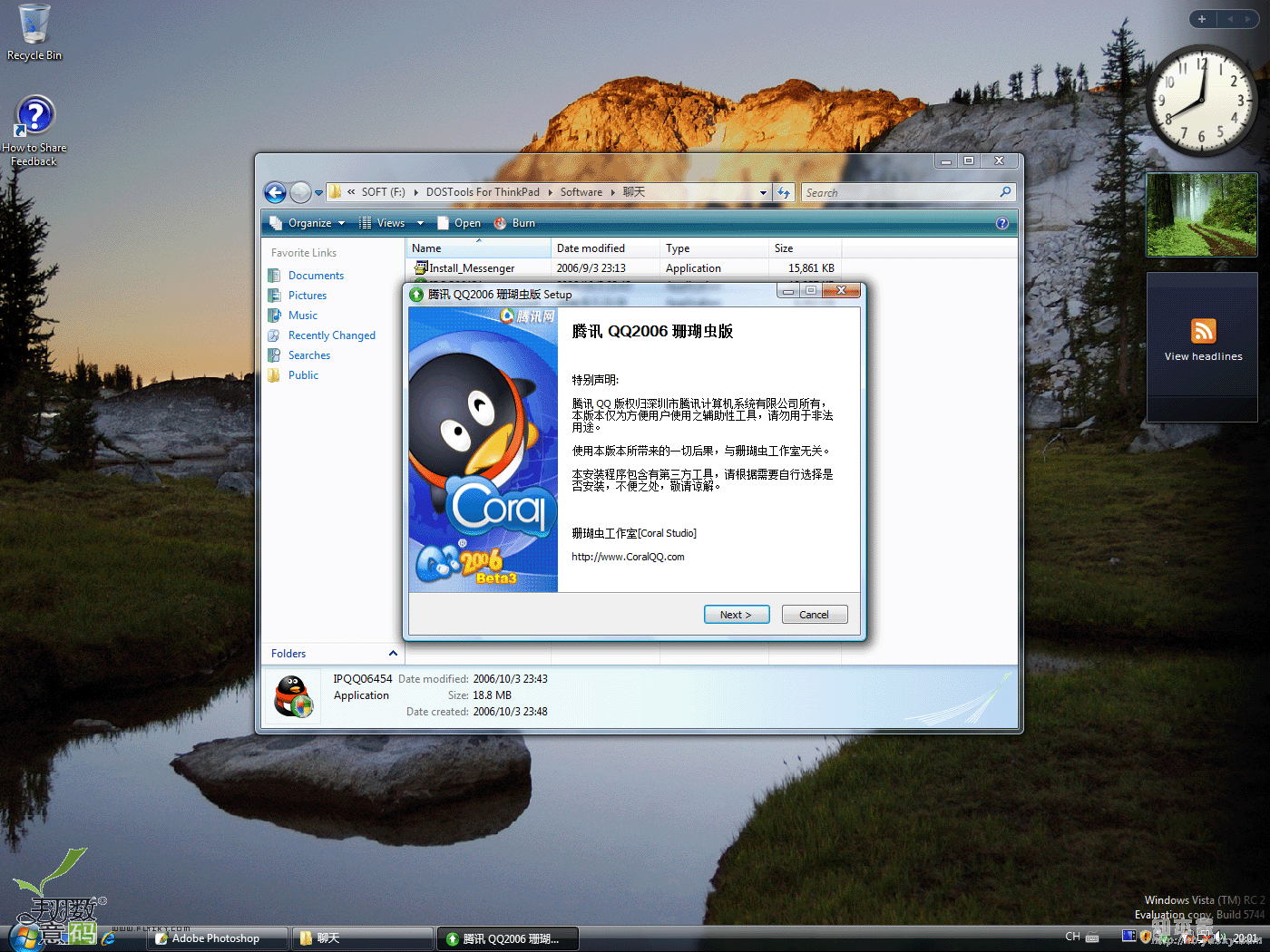Viewport: 1270px width, 952px height.
Task: Click IPQQ06454 penguin icon in details pane
Action: tap(293, 695)
